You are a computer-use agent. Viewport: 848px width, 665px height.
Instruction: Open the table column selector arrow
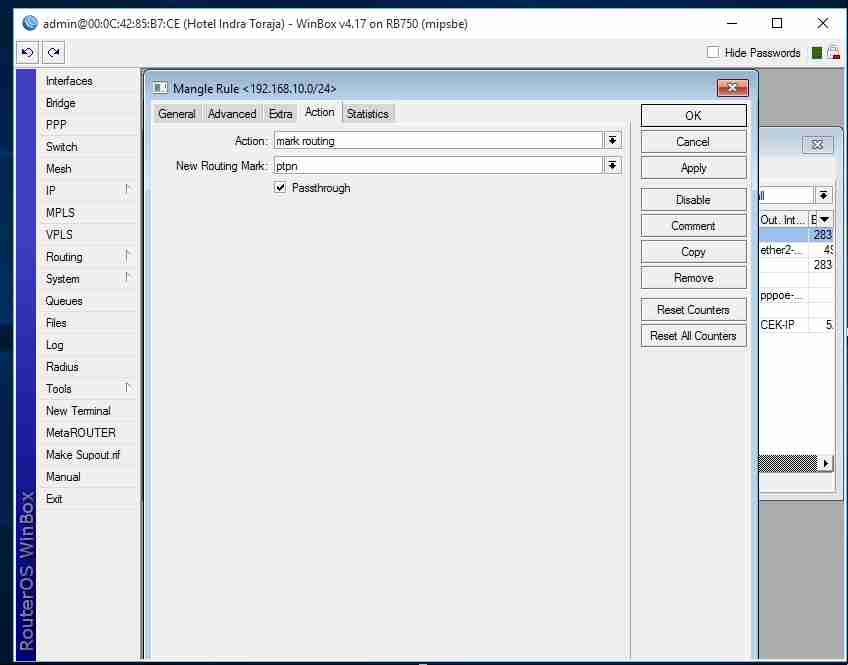point(824,220)
